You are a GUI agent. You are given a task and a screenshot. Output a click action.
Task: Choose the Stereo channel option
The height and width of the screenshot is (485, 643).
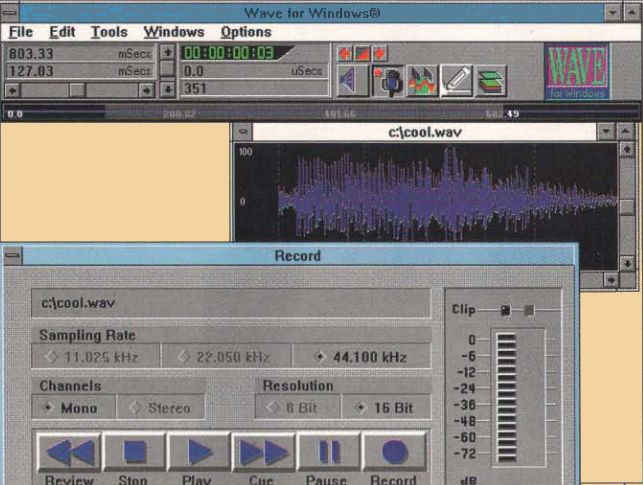point(161,408)
